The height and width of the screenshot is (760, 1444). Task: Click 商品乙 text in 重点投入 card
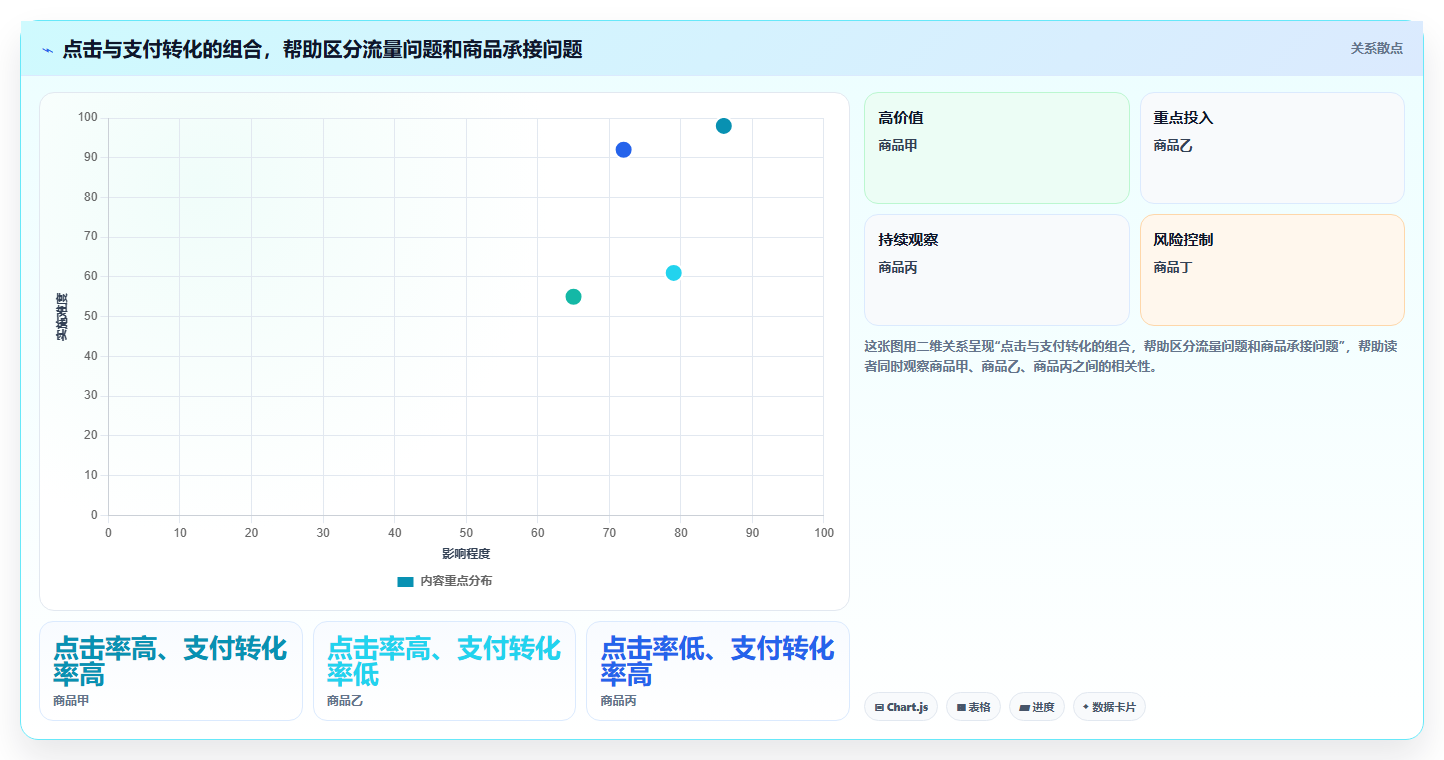click(x=1173, y=145)
